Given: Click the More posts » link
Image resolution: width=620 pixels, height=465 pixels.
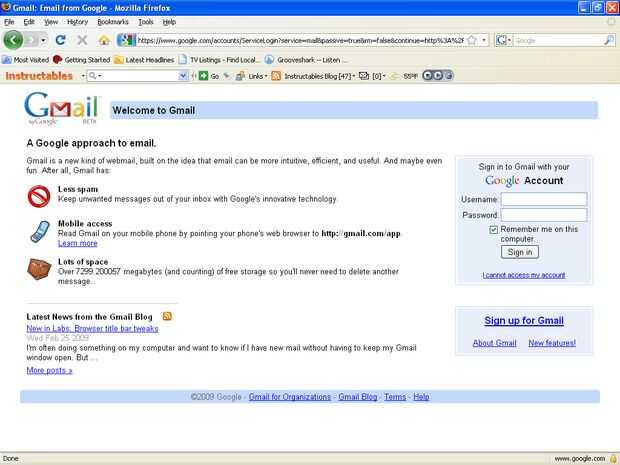Looking at the screenshot, I should pyautogui.click(x=49, y=370).
